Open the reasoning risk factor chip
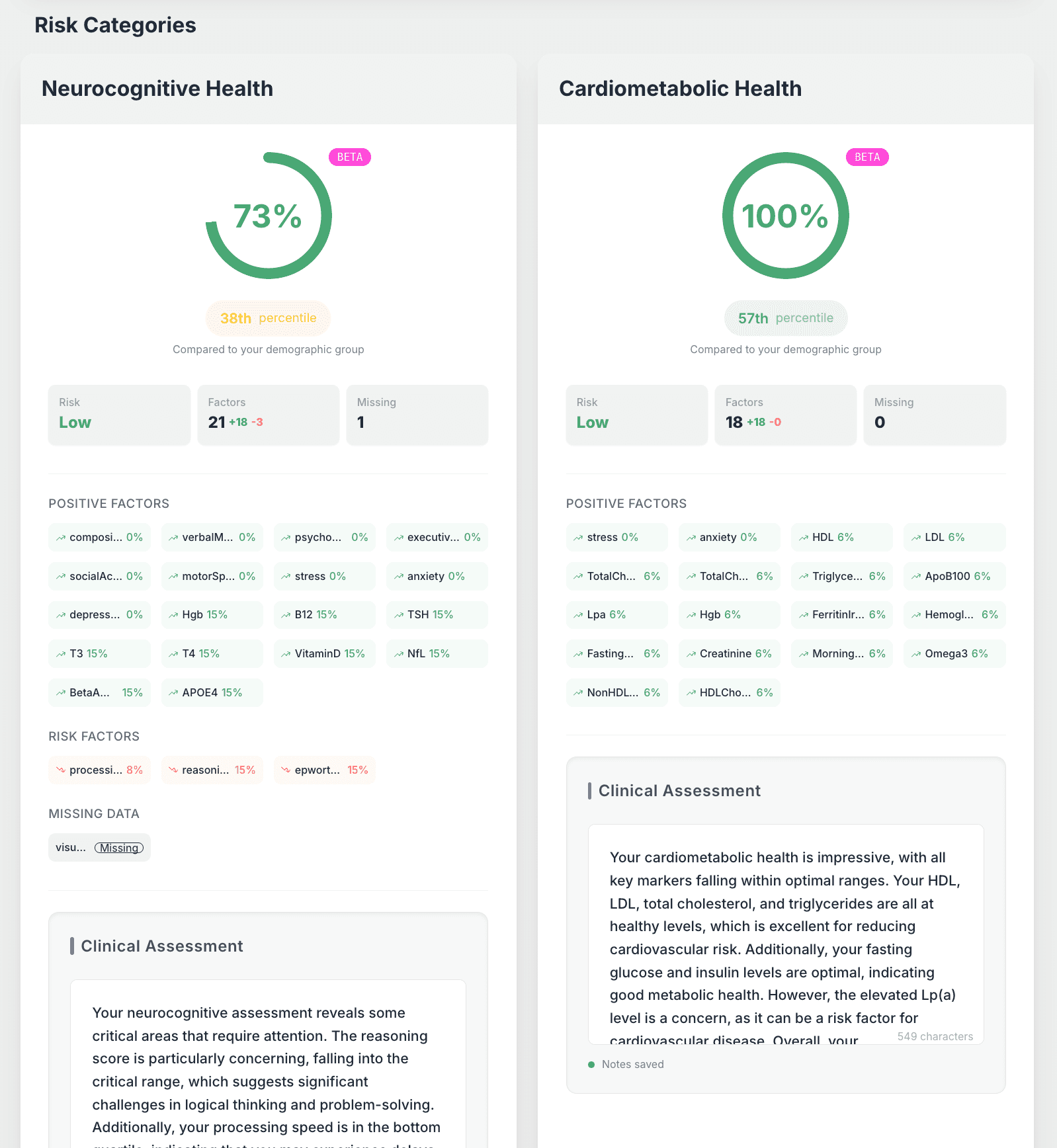This screenshot has width=1057, height=1148. (x=212, y=770)
